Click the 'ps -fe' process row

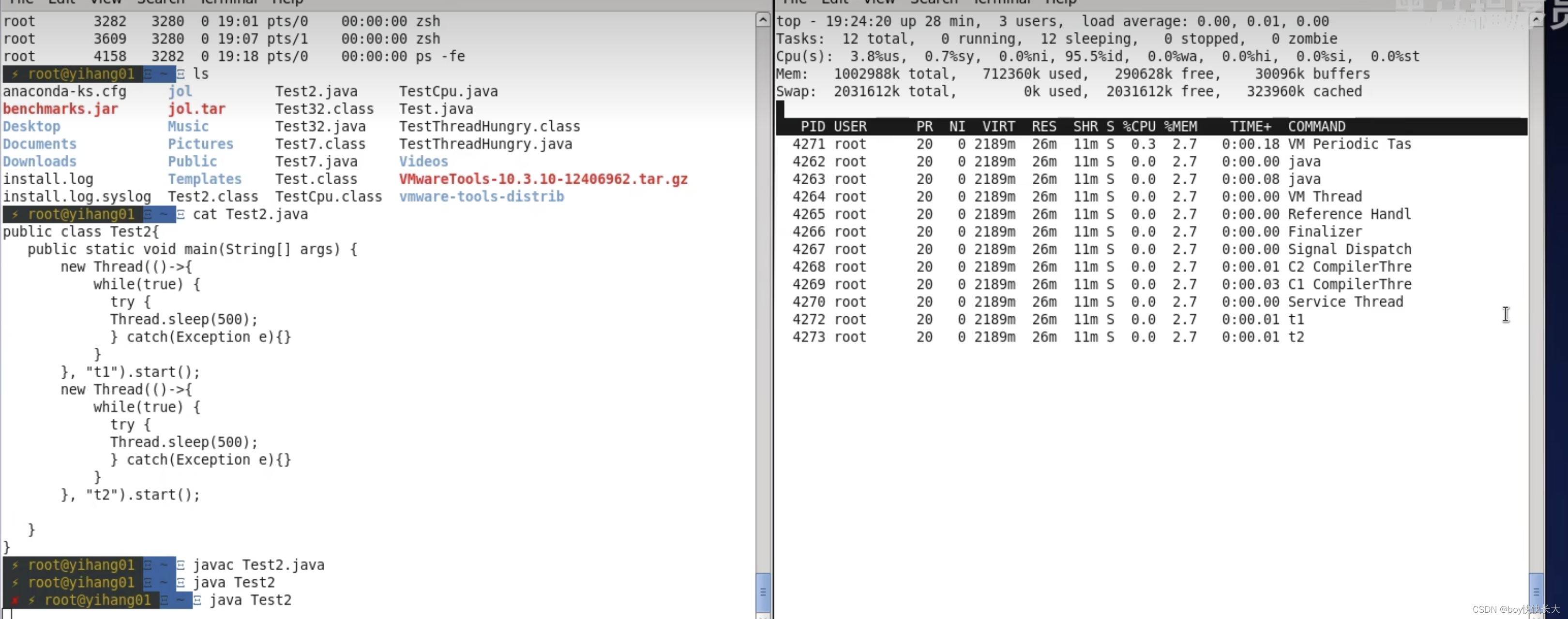[x=234, y=56]
